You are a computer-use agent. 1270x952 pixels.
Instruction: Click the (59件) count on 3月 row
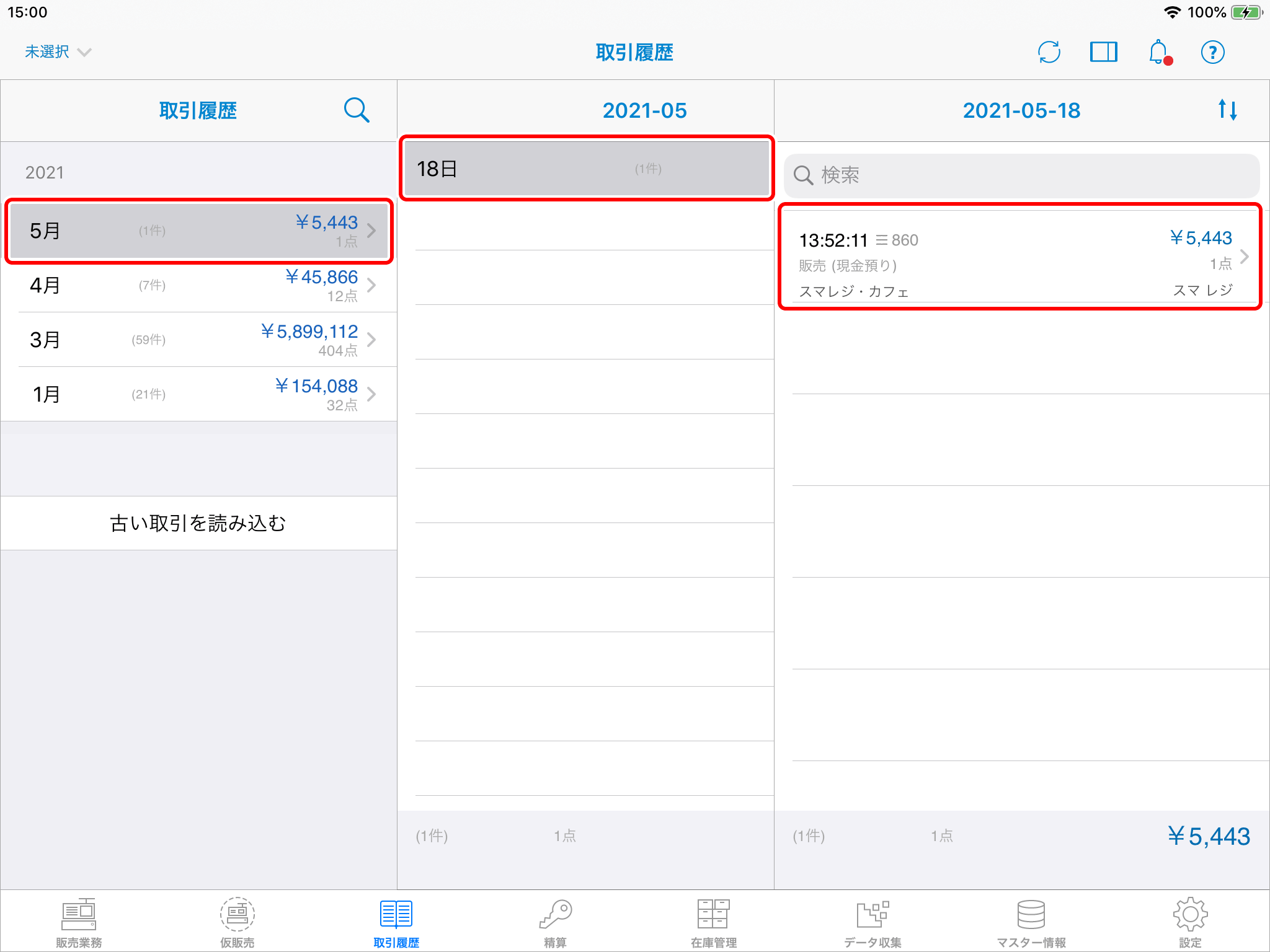pos(148,340)
